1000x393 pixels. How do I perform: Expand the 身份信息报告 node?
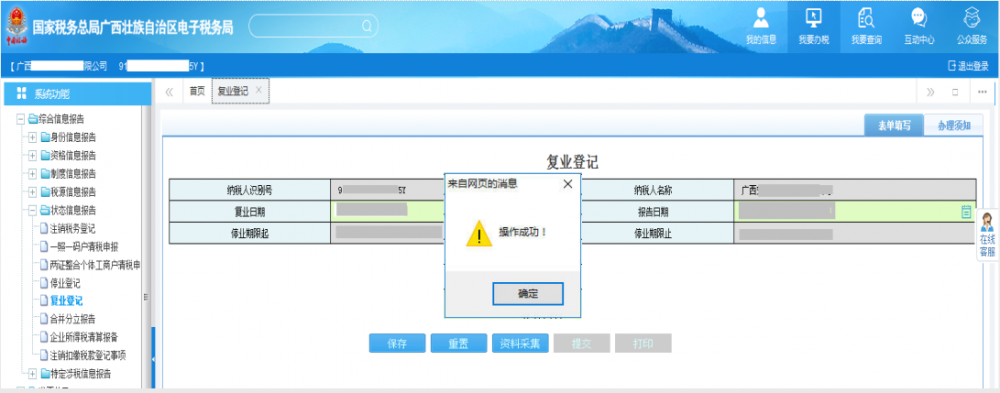(33, 137)
